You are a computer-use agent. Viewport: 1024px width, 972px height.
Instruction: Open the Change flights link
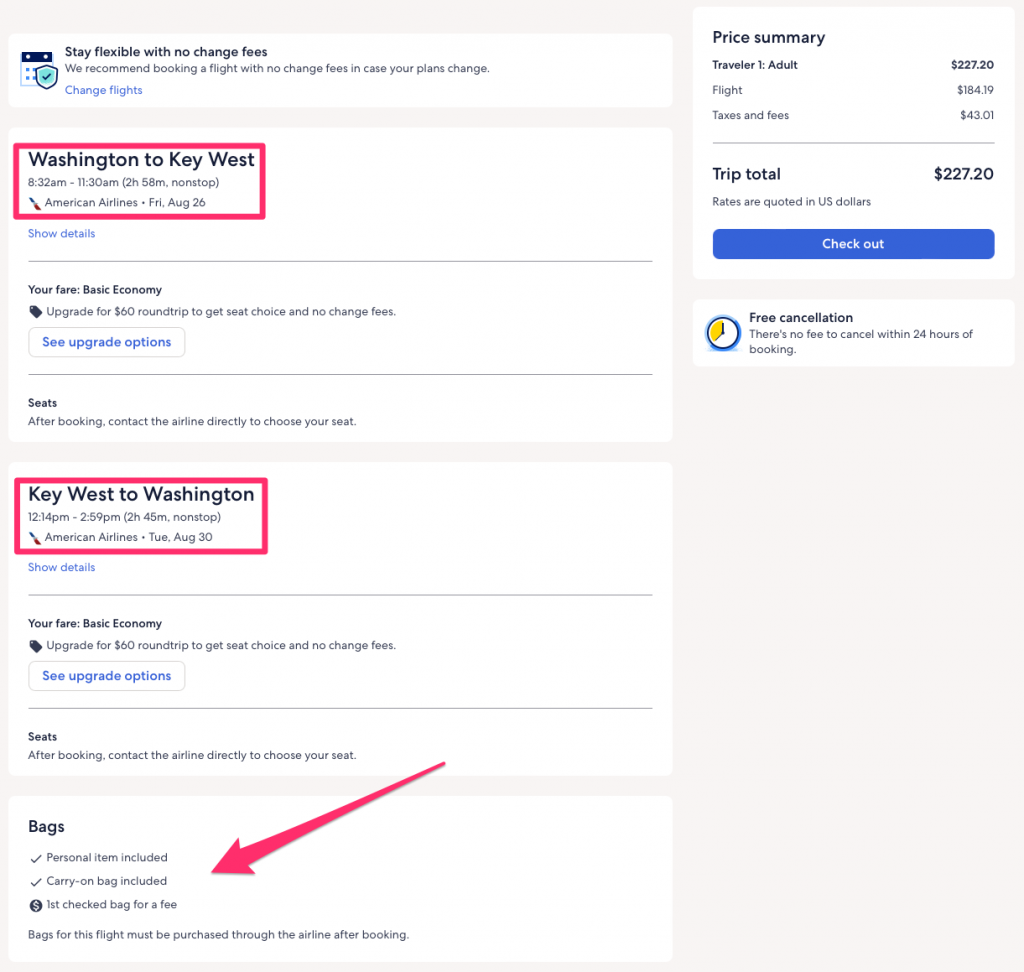103,90
